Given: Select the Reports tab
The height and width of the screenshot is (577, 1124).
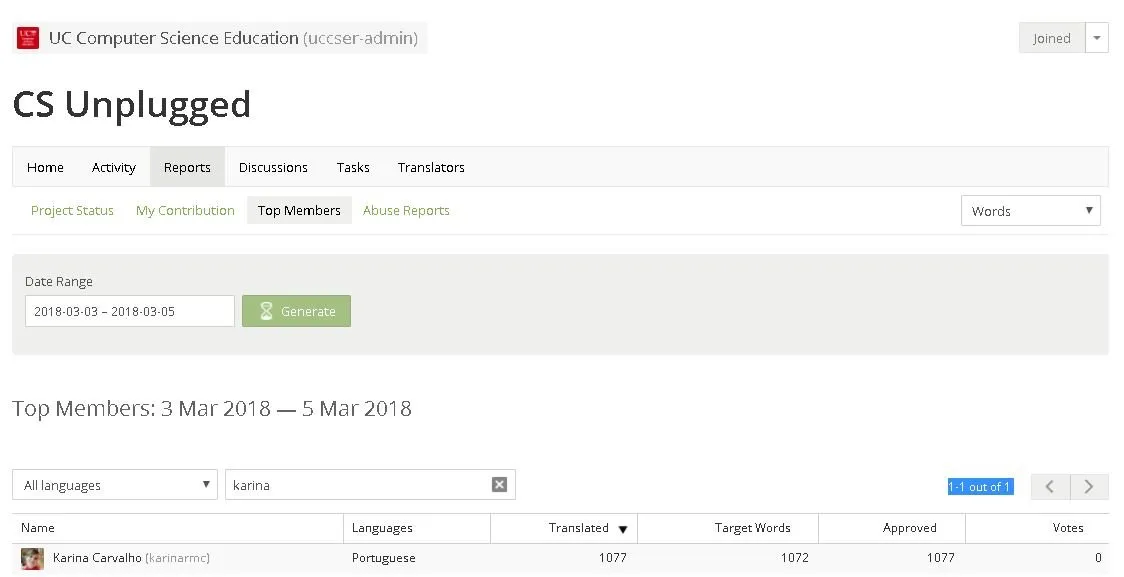Looking at the screenshot, I should 187,167.
